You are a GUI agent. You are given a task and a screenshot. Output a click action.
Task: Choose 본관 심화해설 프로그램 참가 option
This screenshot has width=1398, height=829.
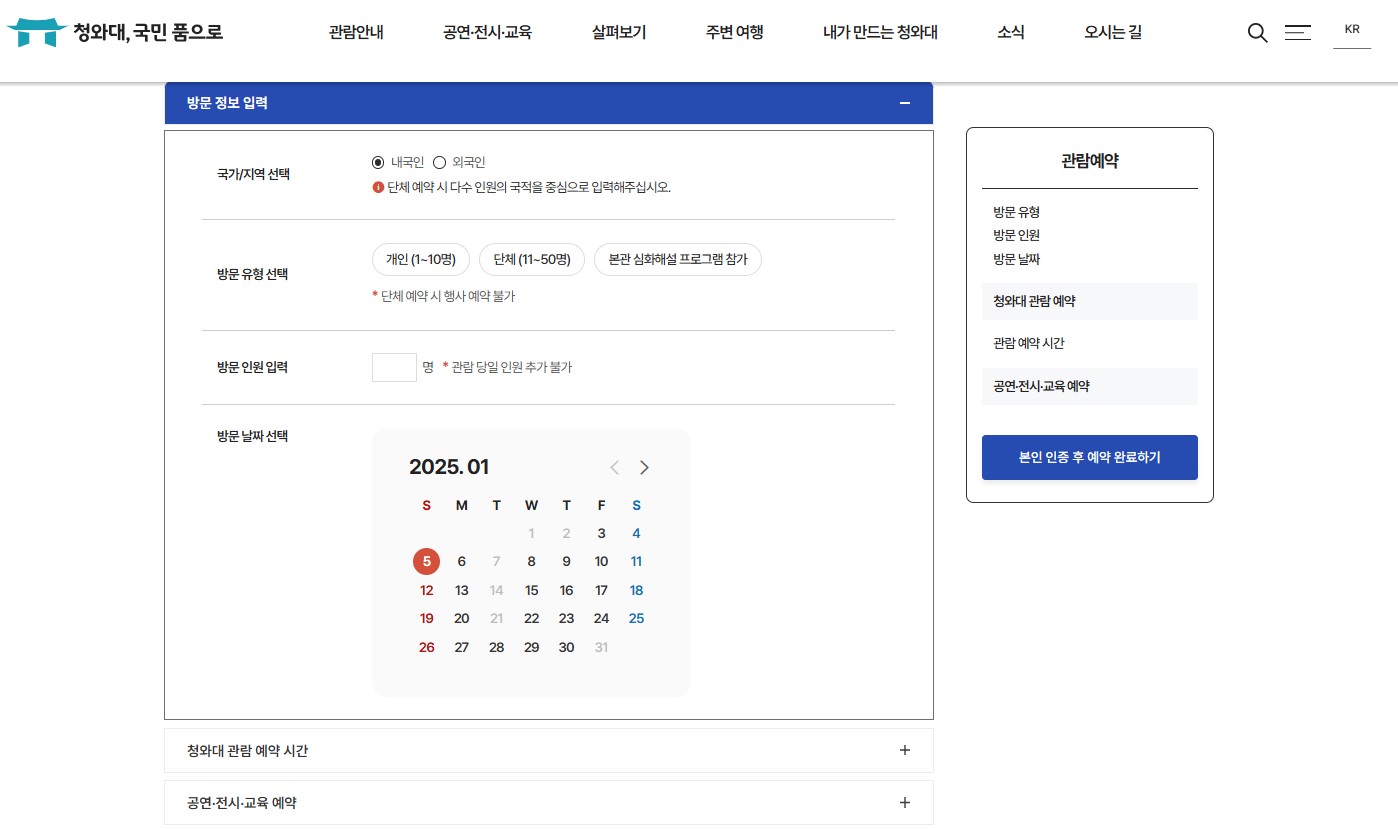pyautogui.click(x=677, y=259)
